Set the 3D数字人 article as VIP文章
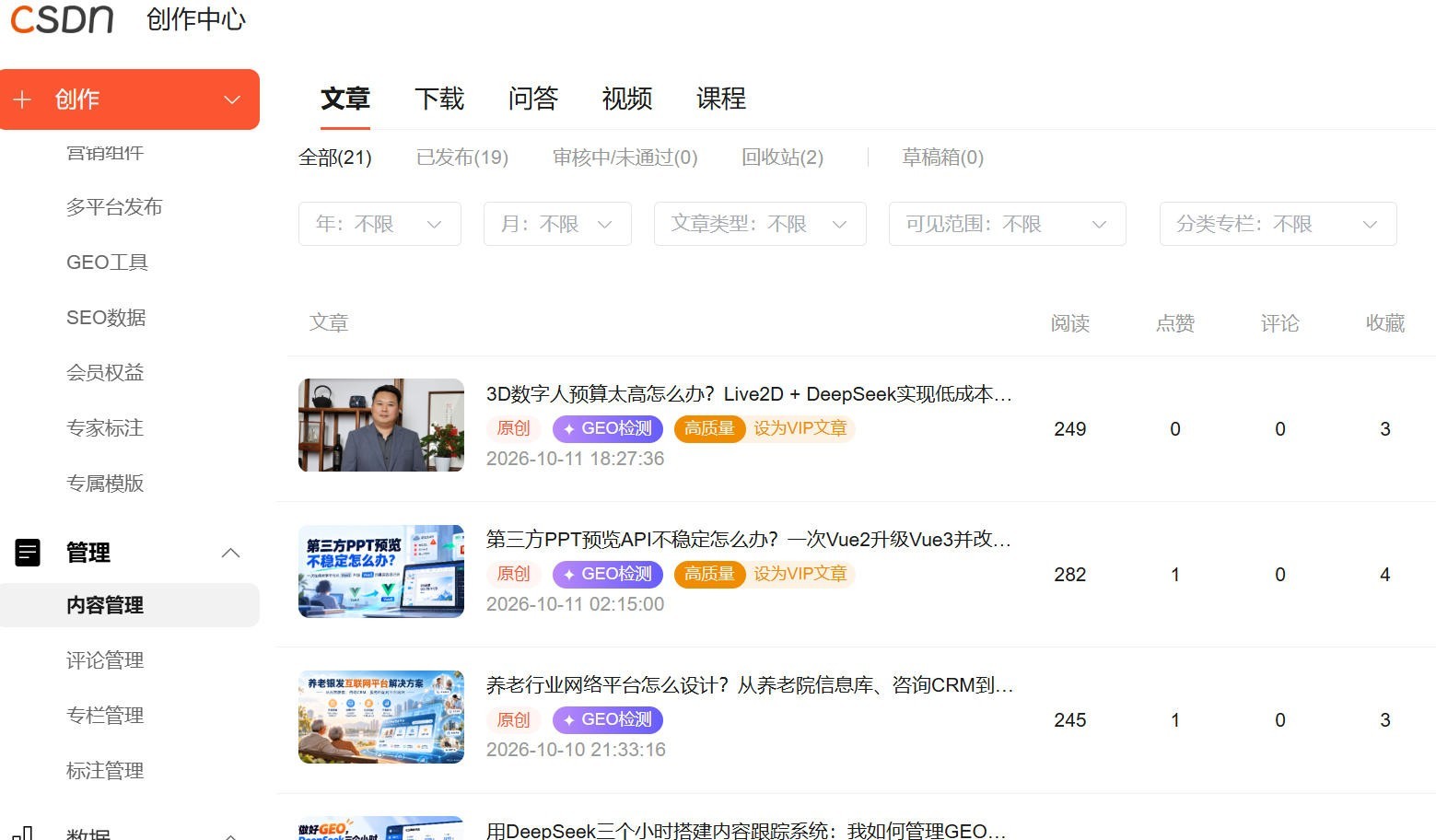1436x840 pixels. (800, 429)
